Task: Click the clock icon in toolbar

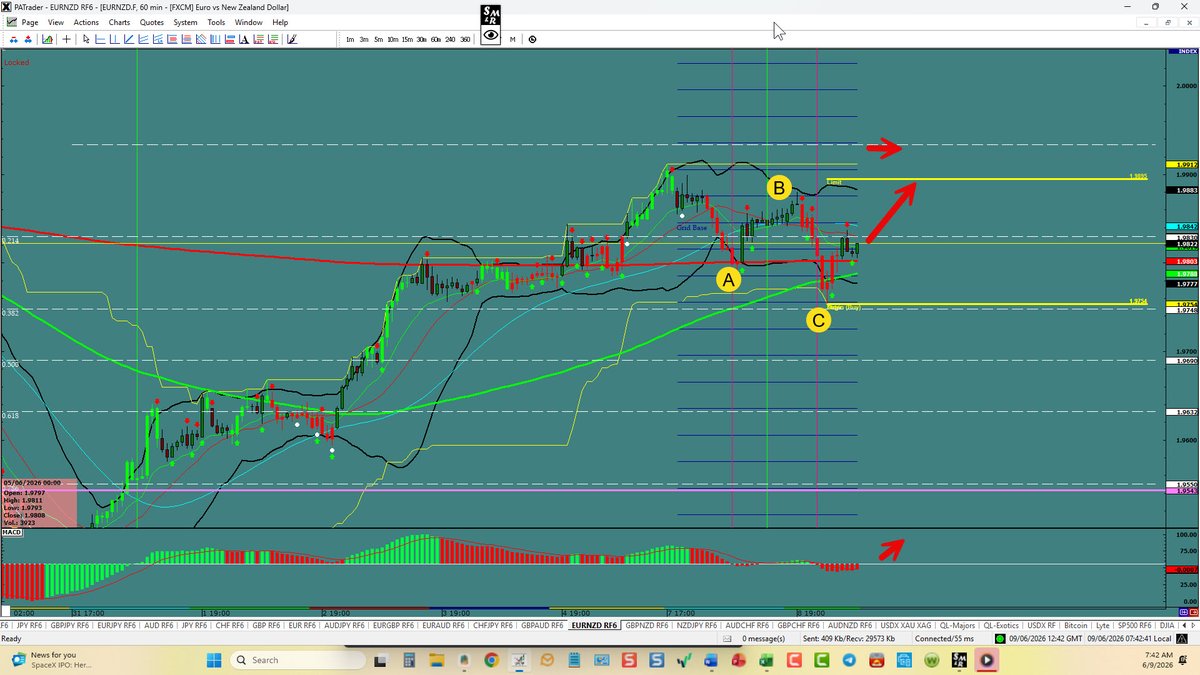Action: pyautogui.click(x=532, y=39)
